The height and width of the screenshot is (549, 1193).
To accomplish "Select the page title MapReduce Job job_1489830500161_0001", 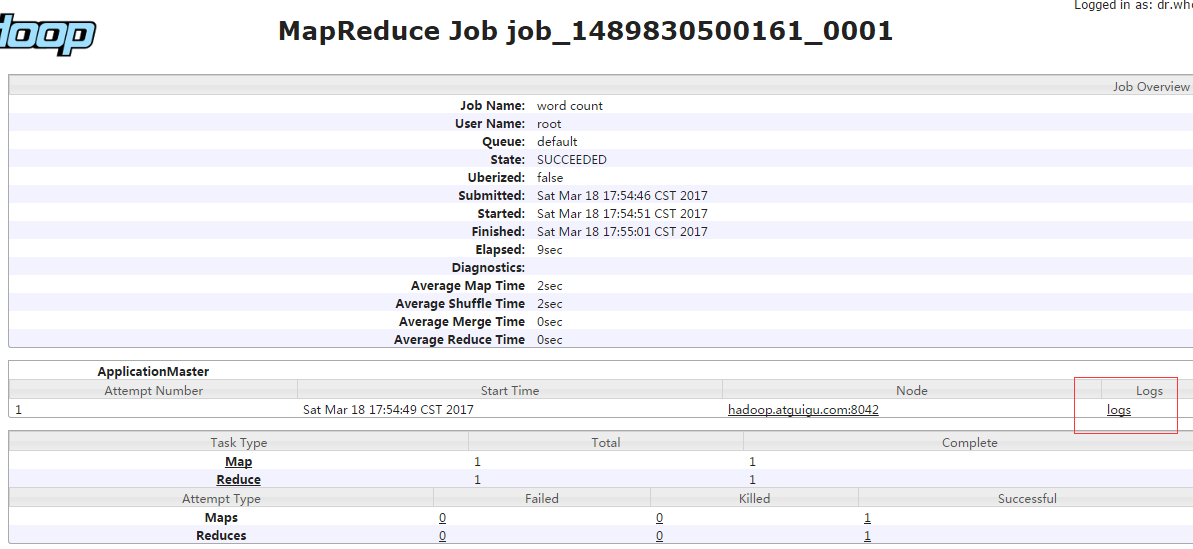I will (x=585, y=31).
